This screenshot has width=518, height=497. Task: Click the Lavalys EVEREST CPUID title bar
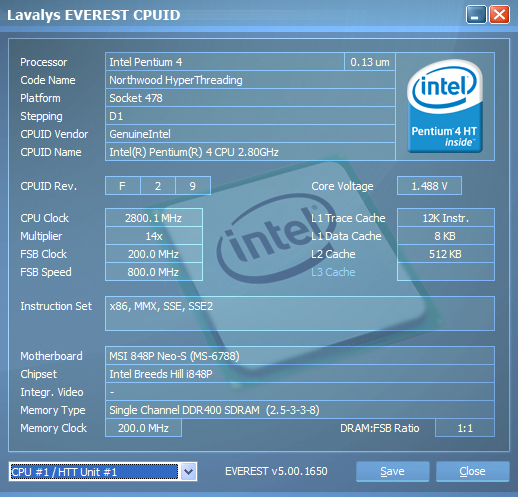pyautogui.click(x=233, y=15)
